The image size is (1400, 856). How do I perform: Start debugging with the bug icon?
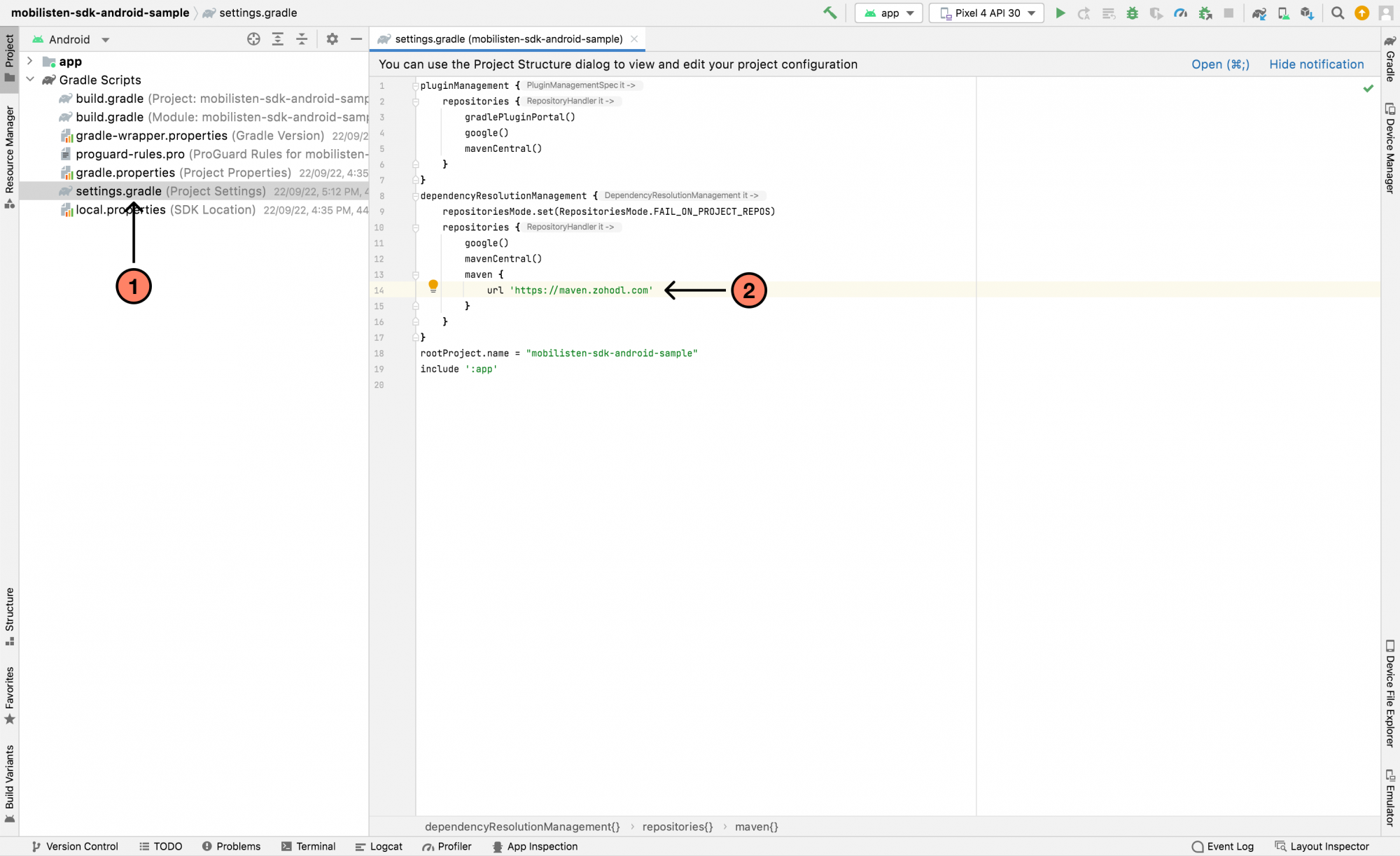pyautogui.click(x=1132, y=13)
